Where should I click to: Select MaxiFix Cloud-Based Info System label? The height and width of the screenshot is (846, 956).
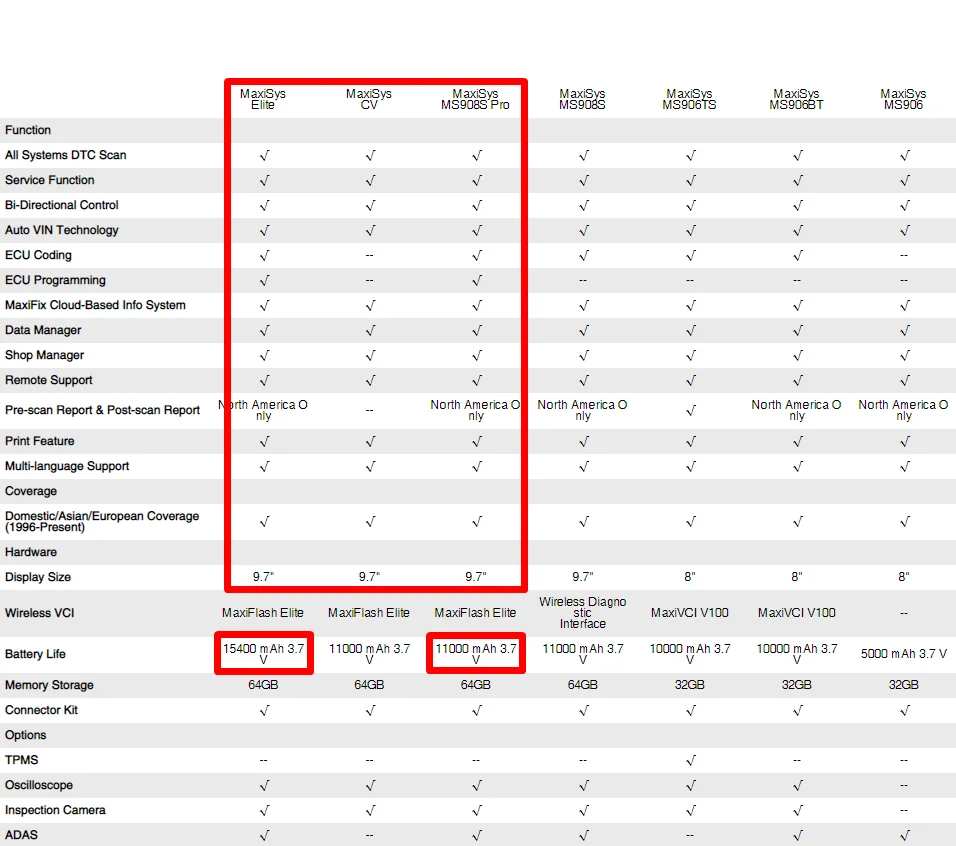point(95,305)
